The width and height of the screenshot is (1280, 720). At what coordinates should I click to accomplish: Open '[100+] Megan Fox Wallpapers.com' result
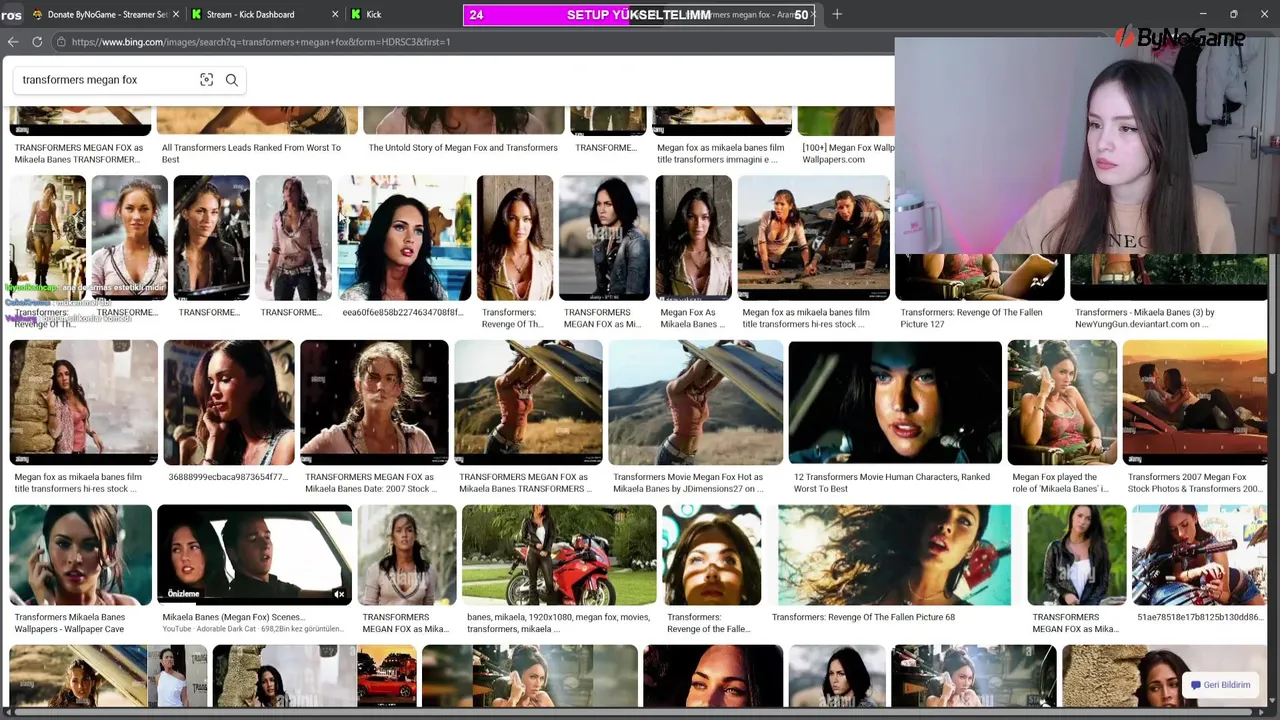click(x=848, y=153)
